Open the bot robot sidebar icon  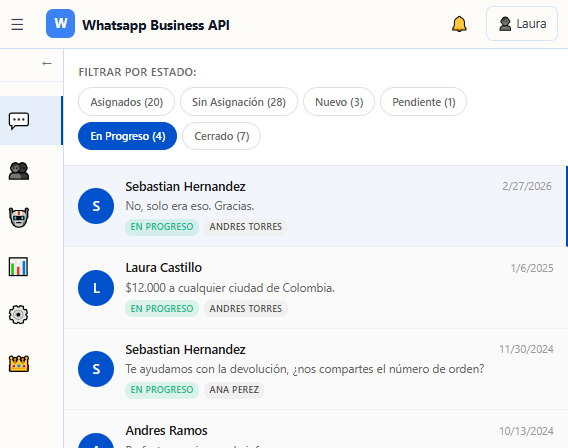coord(19,218)
